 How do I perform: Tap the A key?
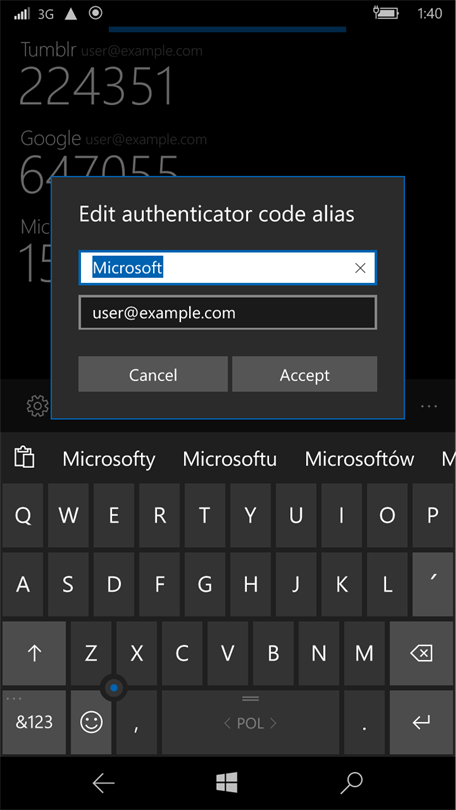[23, 584]
